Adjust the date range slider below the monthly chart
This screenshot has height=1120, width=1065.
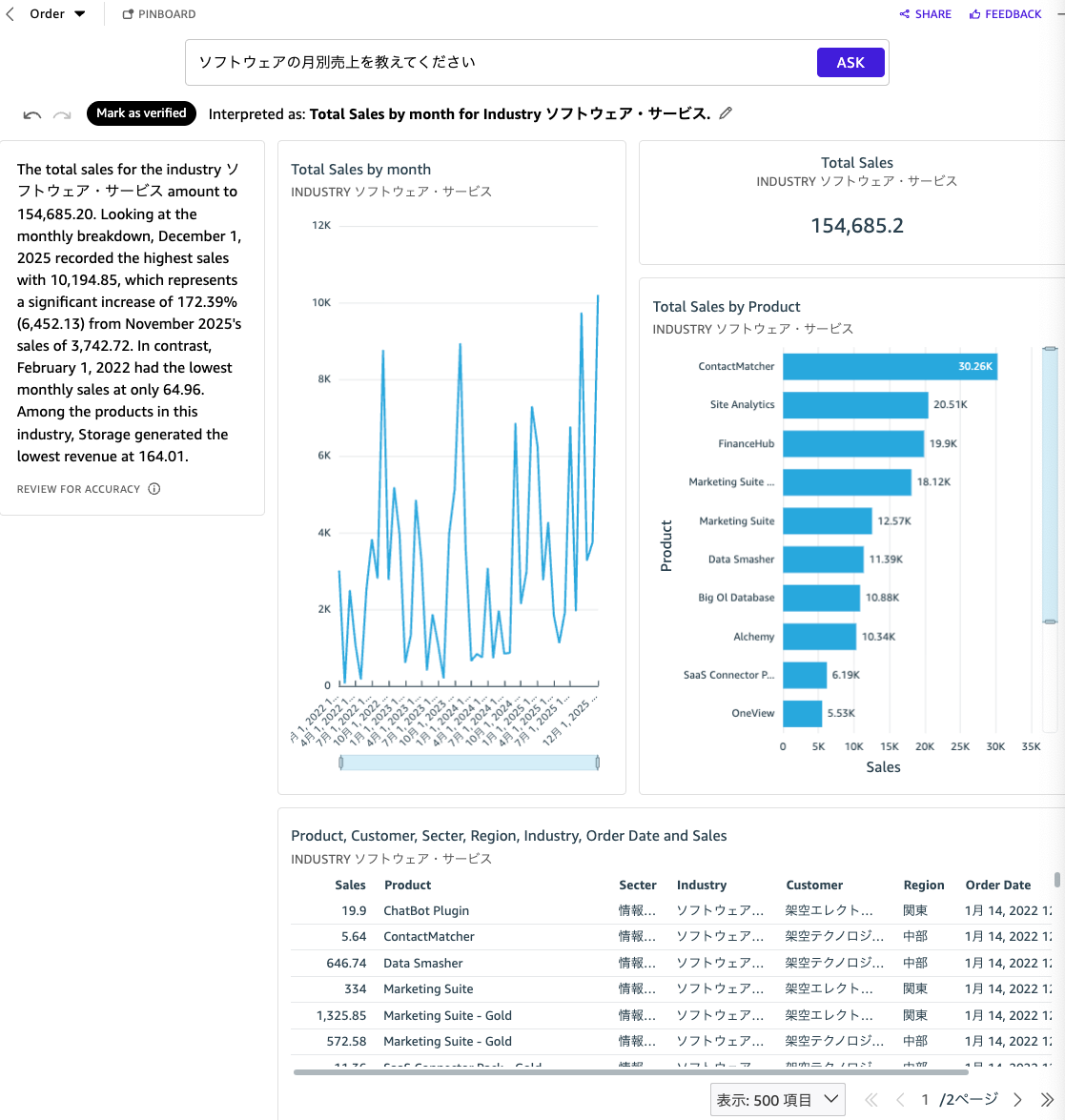469,762
